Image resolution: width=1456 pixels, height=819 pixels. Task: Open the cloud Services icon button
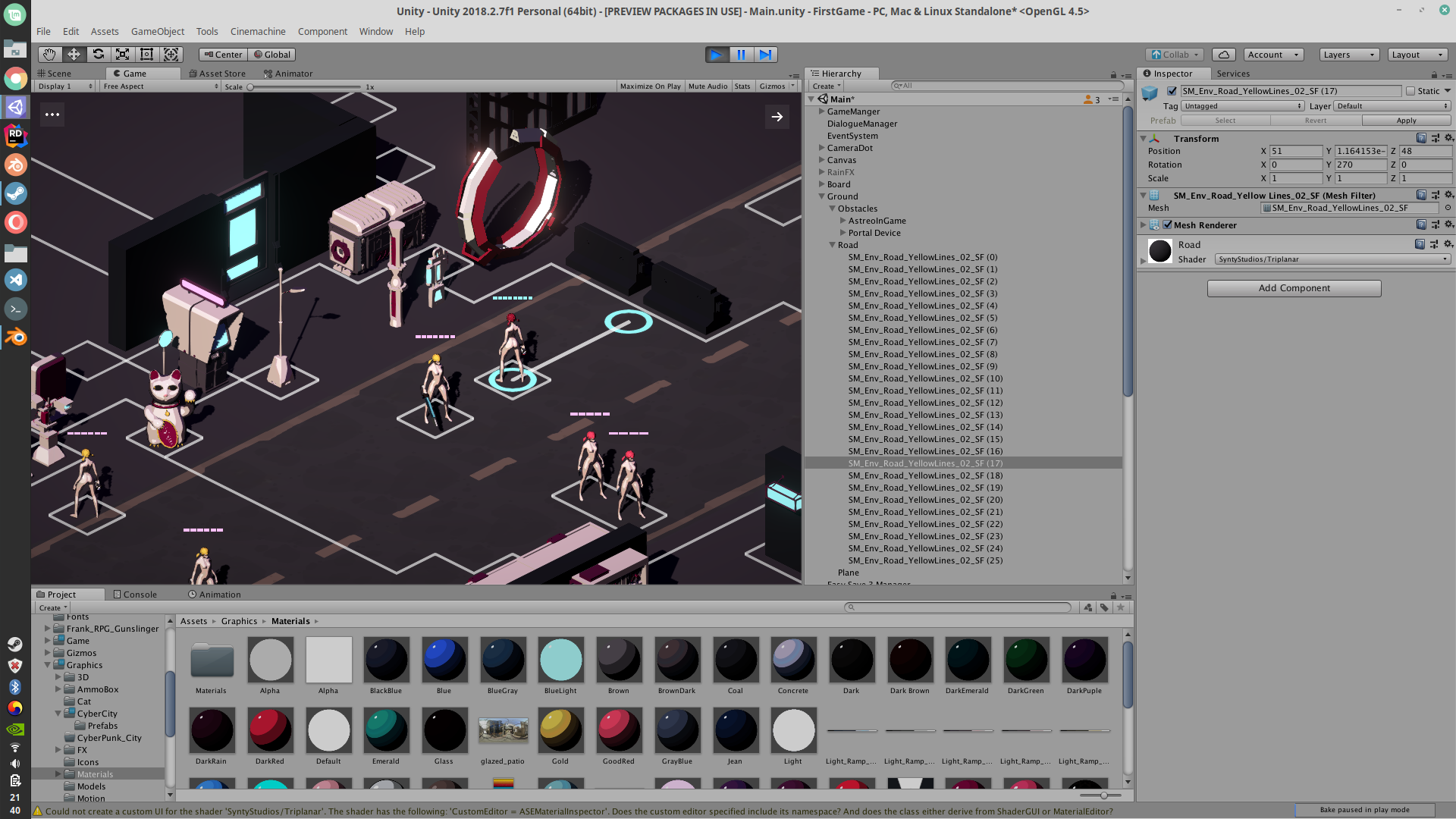[x=1223, y=55]
